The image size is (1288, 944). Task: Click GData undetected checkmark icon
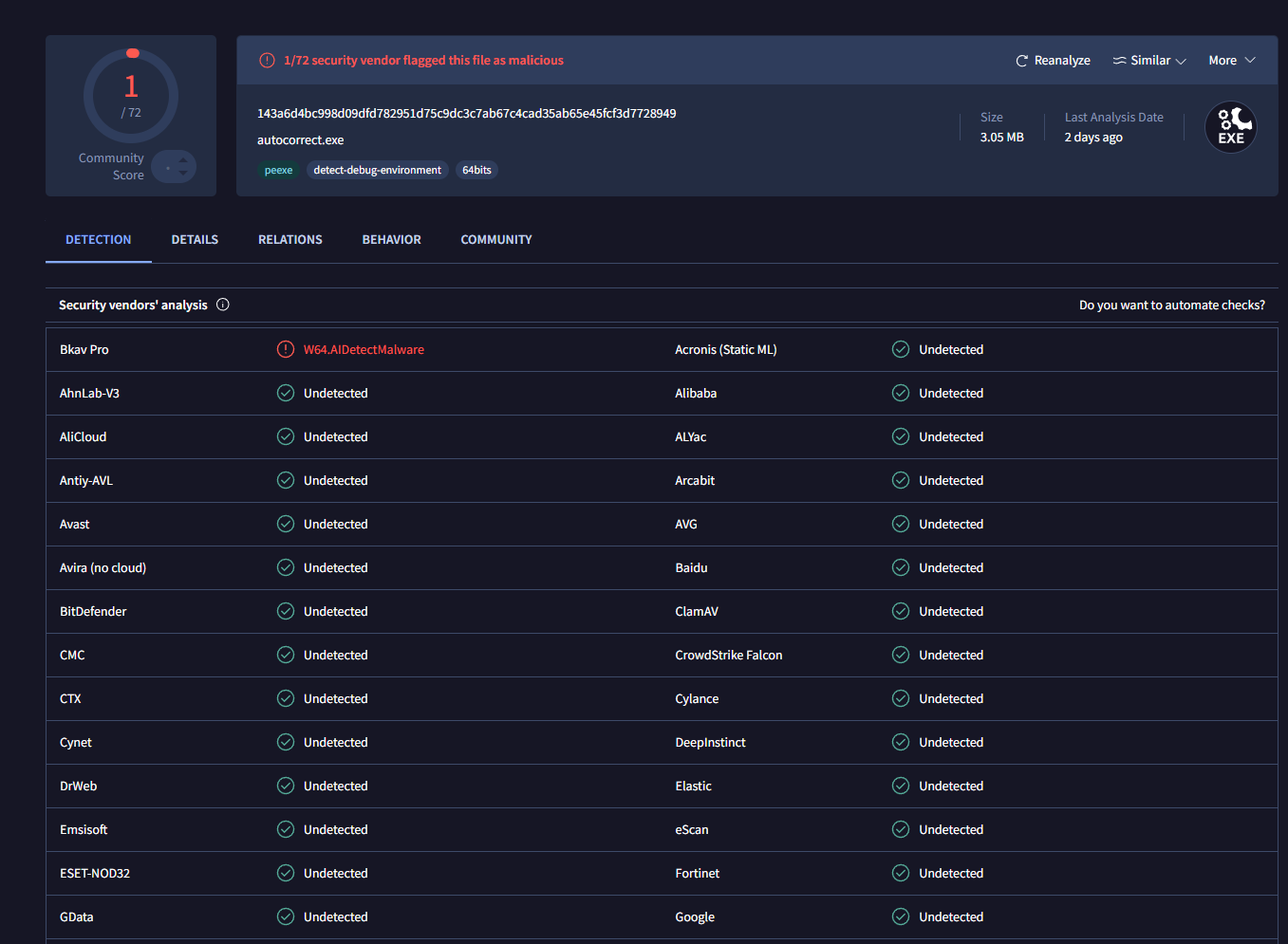click(x=286, y=916)
